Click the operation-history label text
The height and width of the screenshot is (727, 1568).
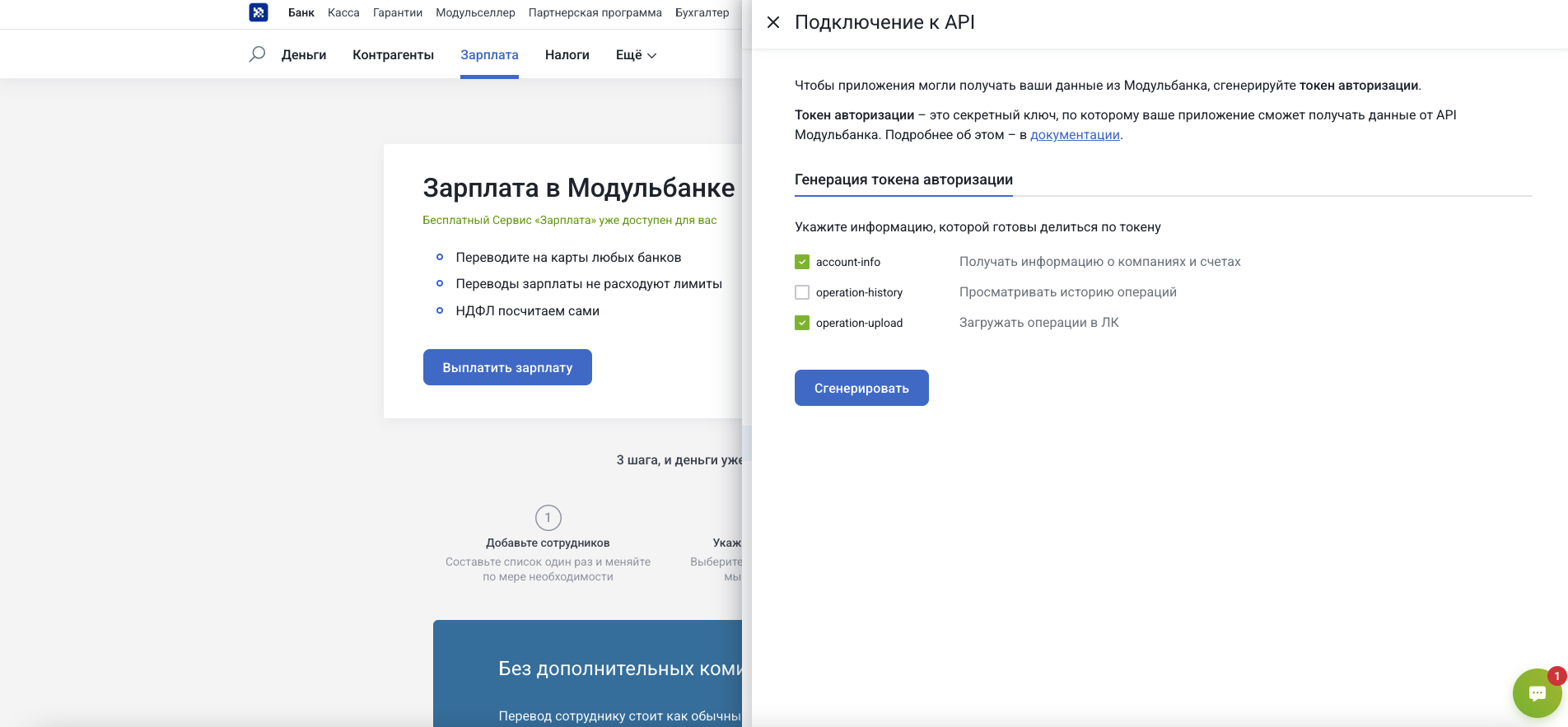(859, 292)
